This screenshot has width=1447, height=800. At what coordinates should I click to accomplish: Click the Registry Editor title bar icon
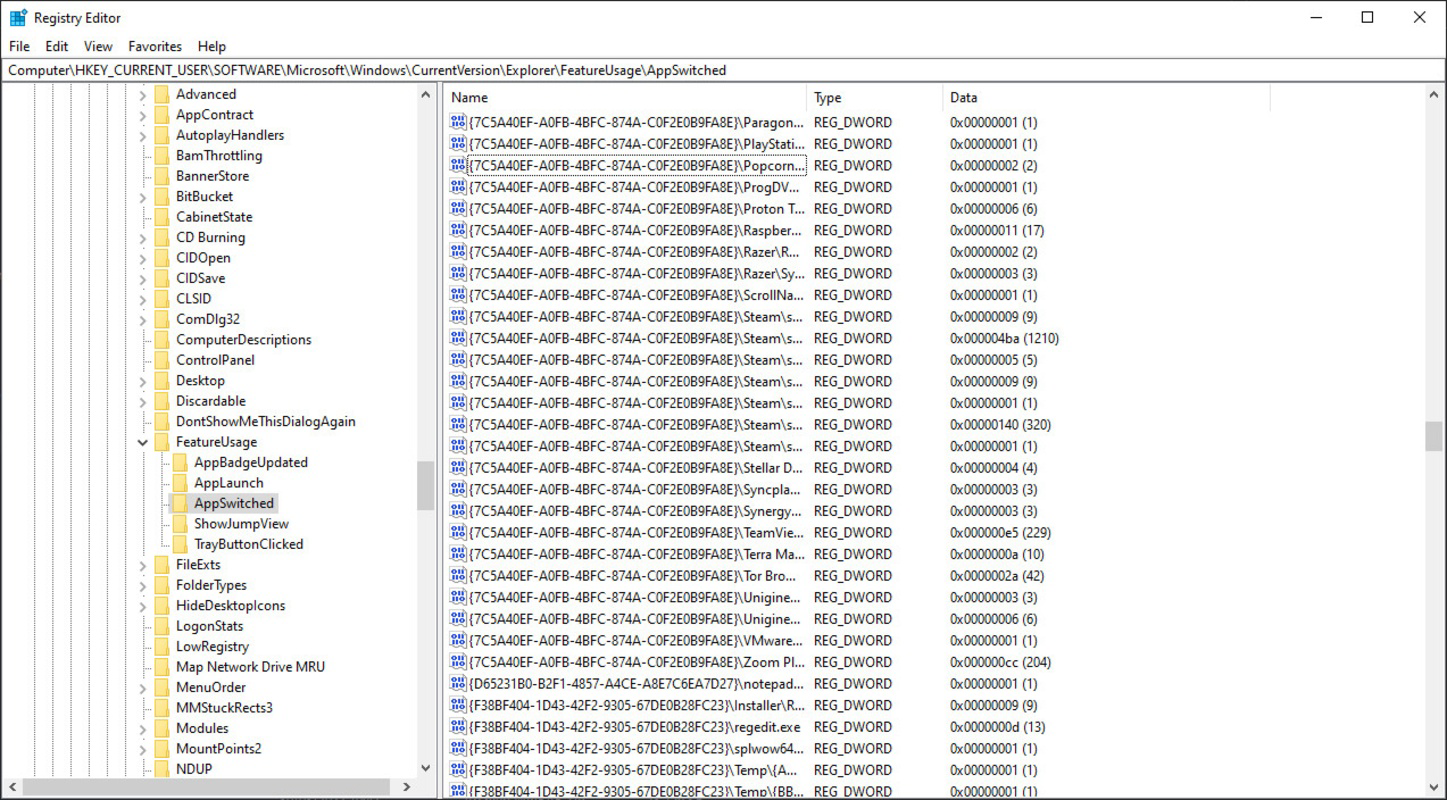[x=18, y=17]
